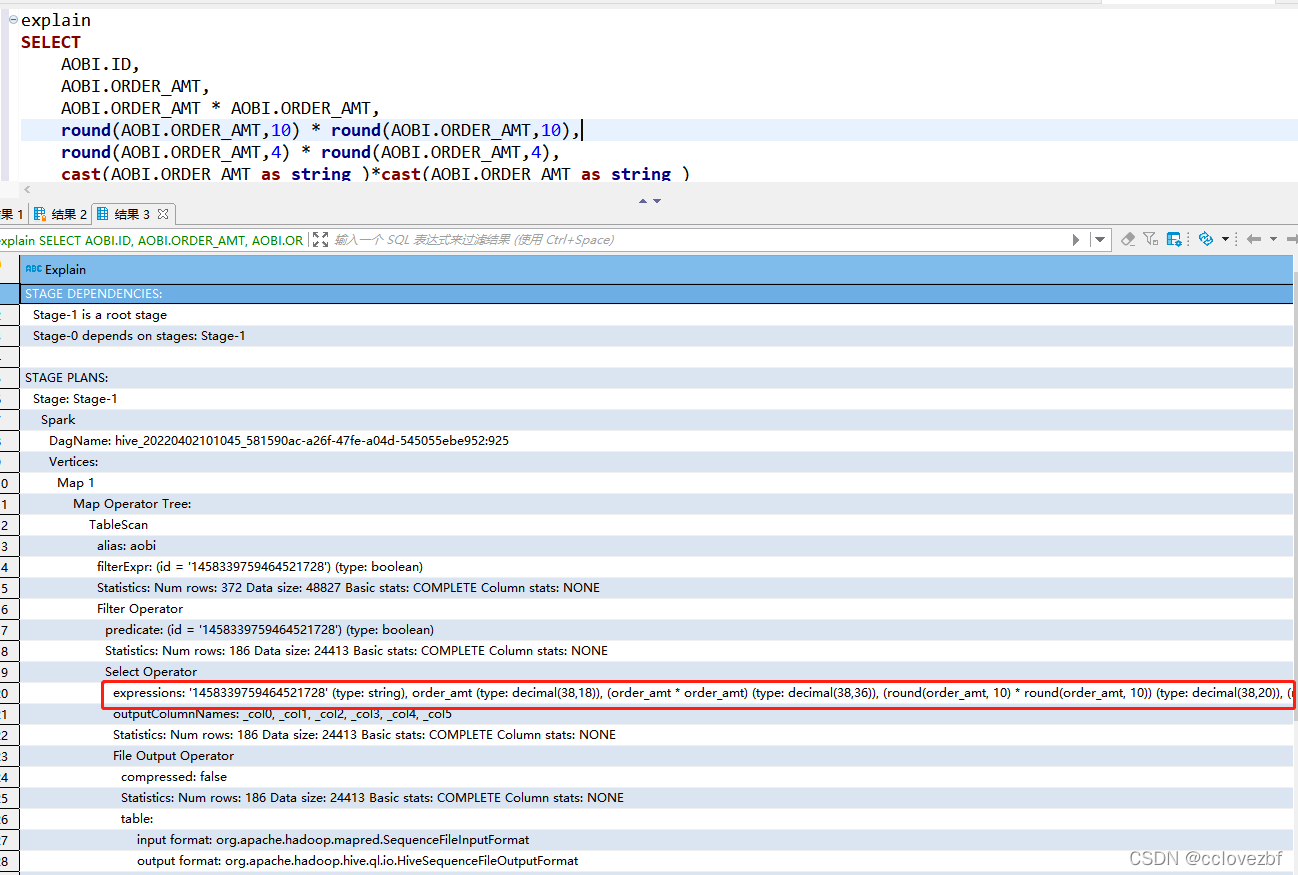Click the grid panel configuration icon

pos(1174,239)
